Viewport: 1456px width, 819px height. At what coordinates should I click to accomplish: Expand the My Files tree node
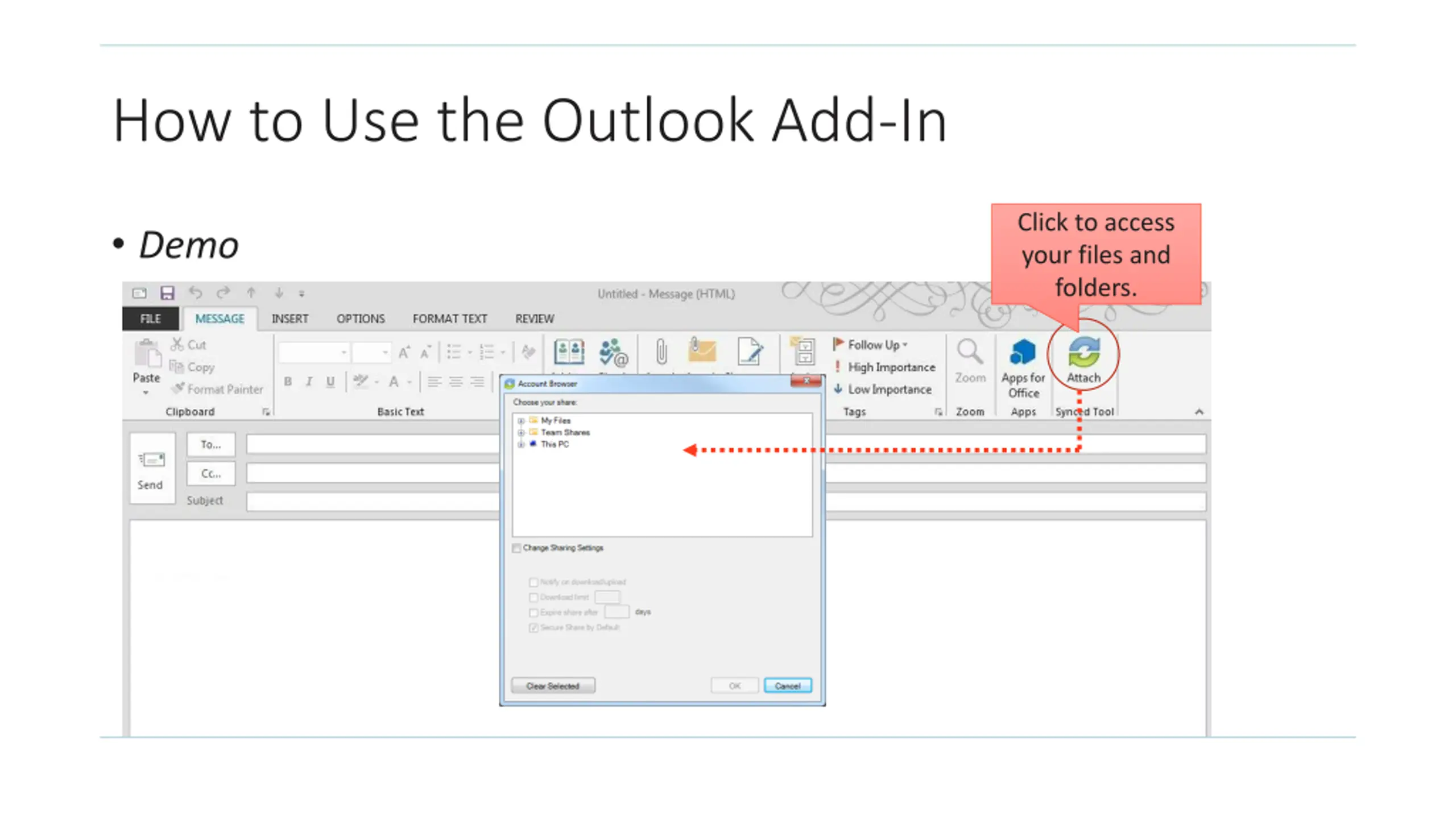pyautogui.click(x=520, y=421)
